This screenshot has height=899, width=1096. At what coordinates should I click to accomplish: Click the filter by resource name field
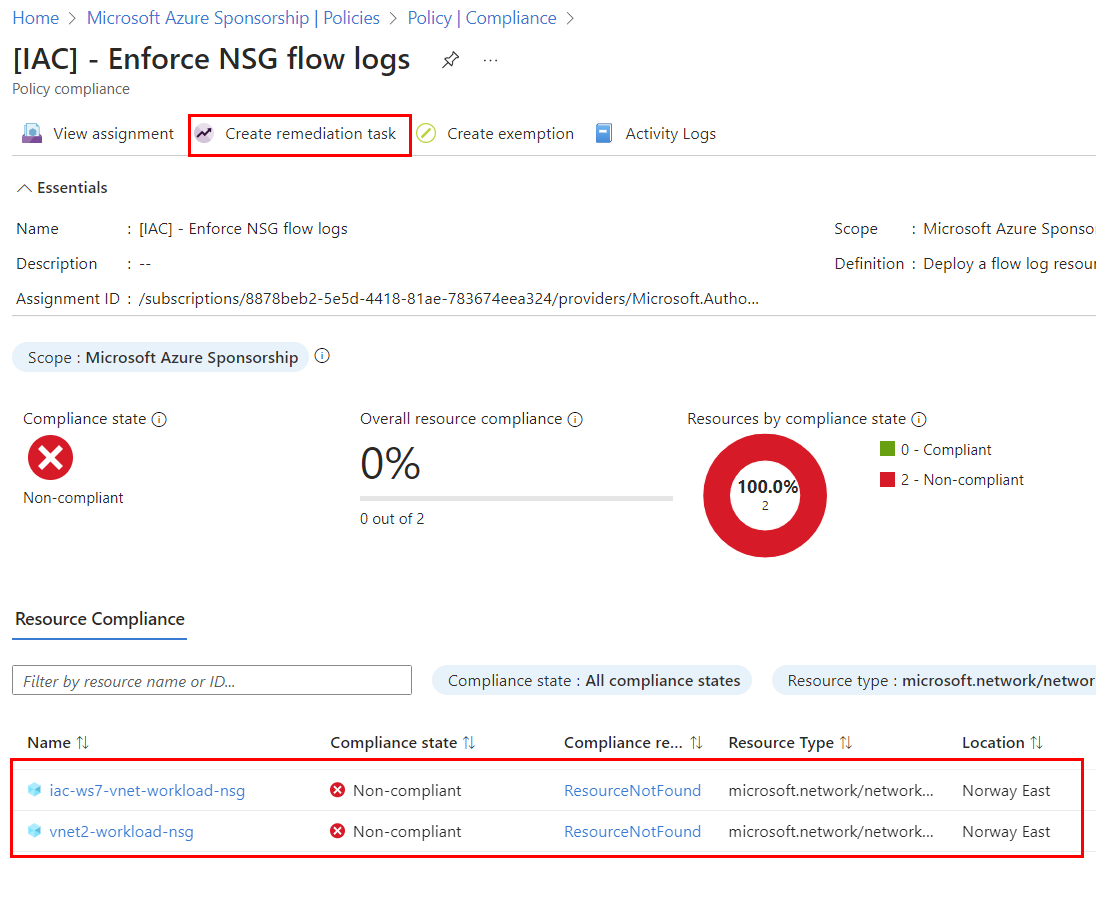pos(212,681)
